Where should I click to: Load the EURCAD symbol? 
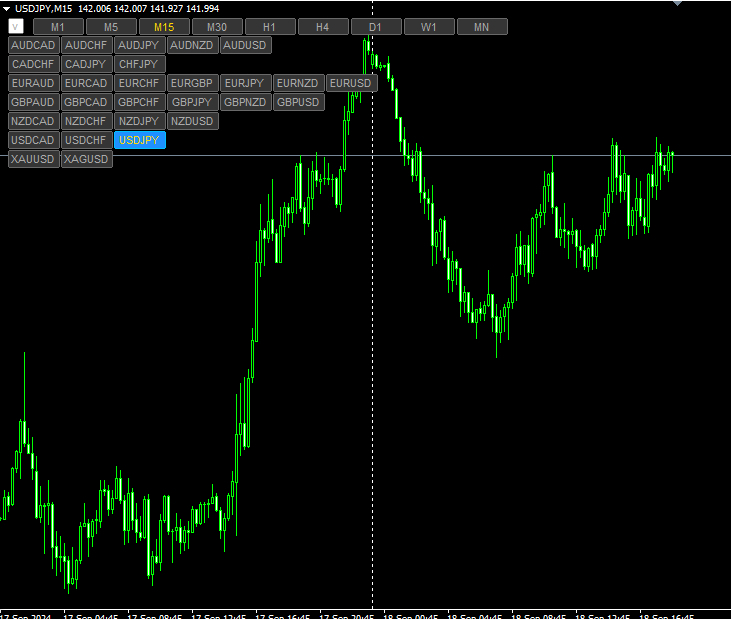[86, 83]
